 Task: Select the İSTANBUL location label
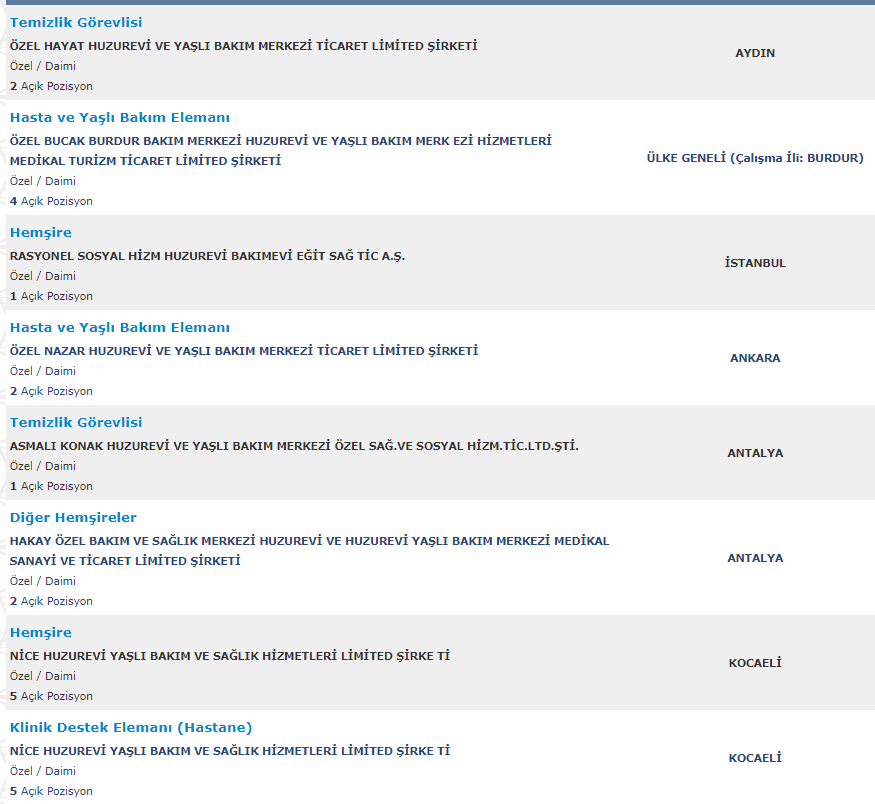[x=755, y=263]
